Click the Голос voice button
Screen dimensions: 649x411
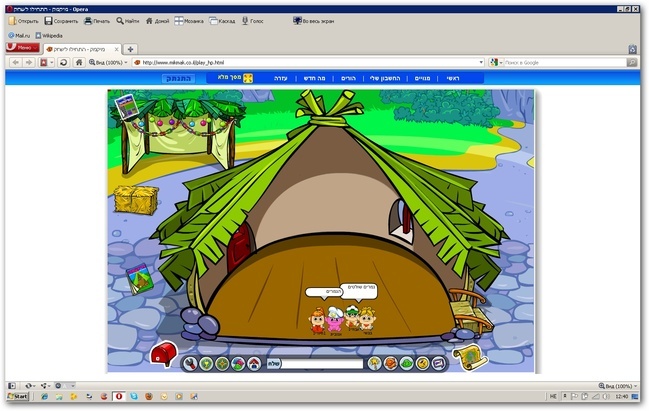252,21
